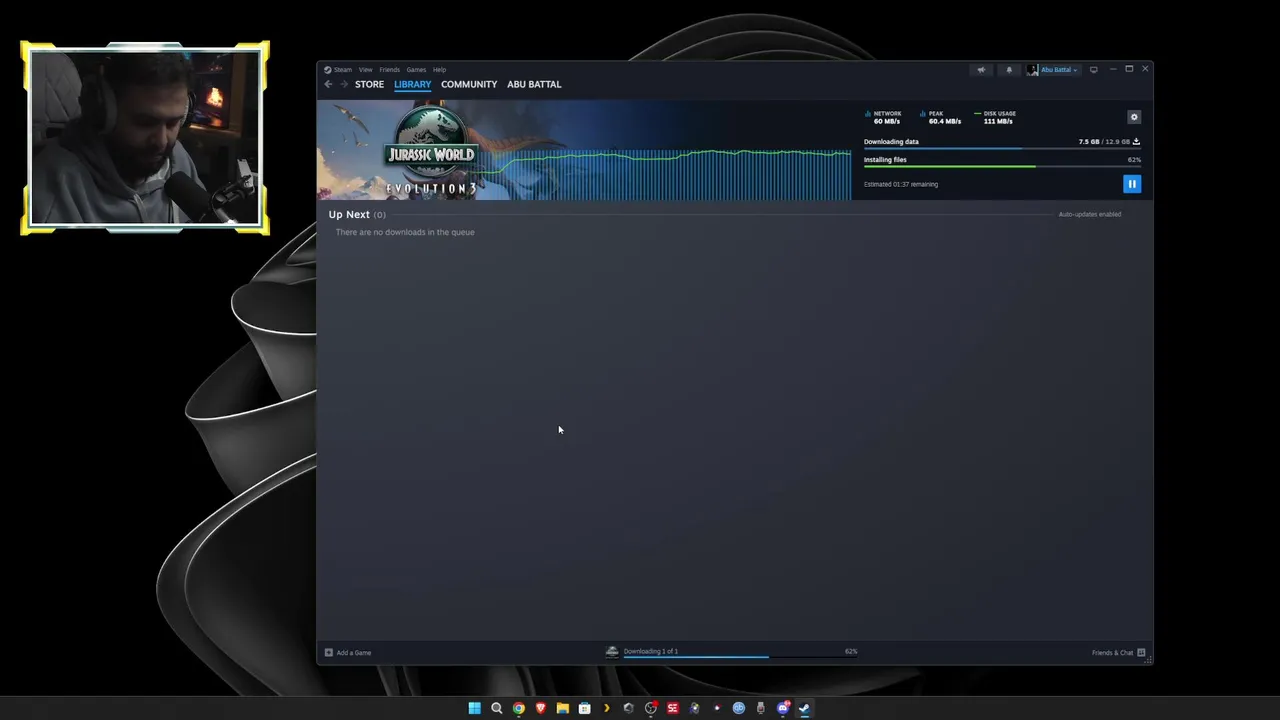Click the Friends & Chat grid icon
Viewport: 1280px width, 720px height.
[x=1141, y=653]
